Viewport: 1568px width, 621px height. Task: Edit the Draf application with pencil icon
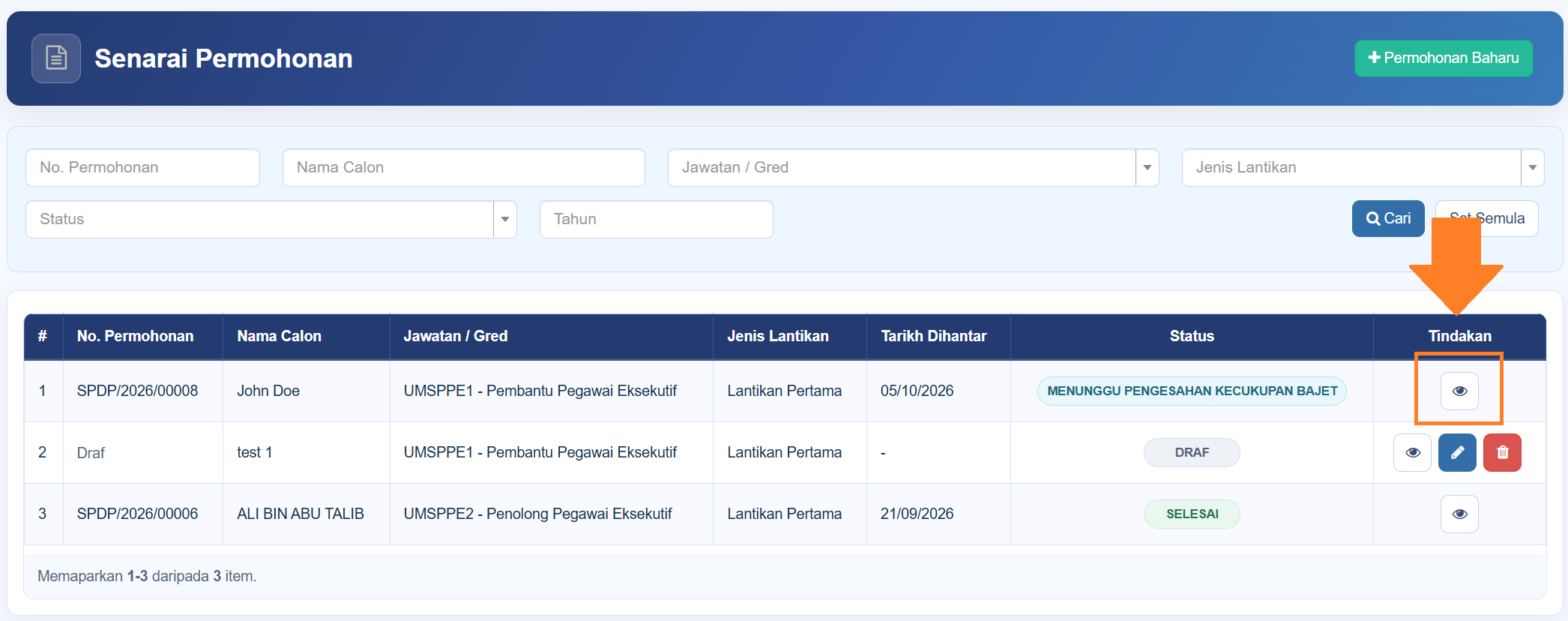pos(1457,452)
